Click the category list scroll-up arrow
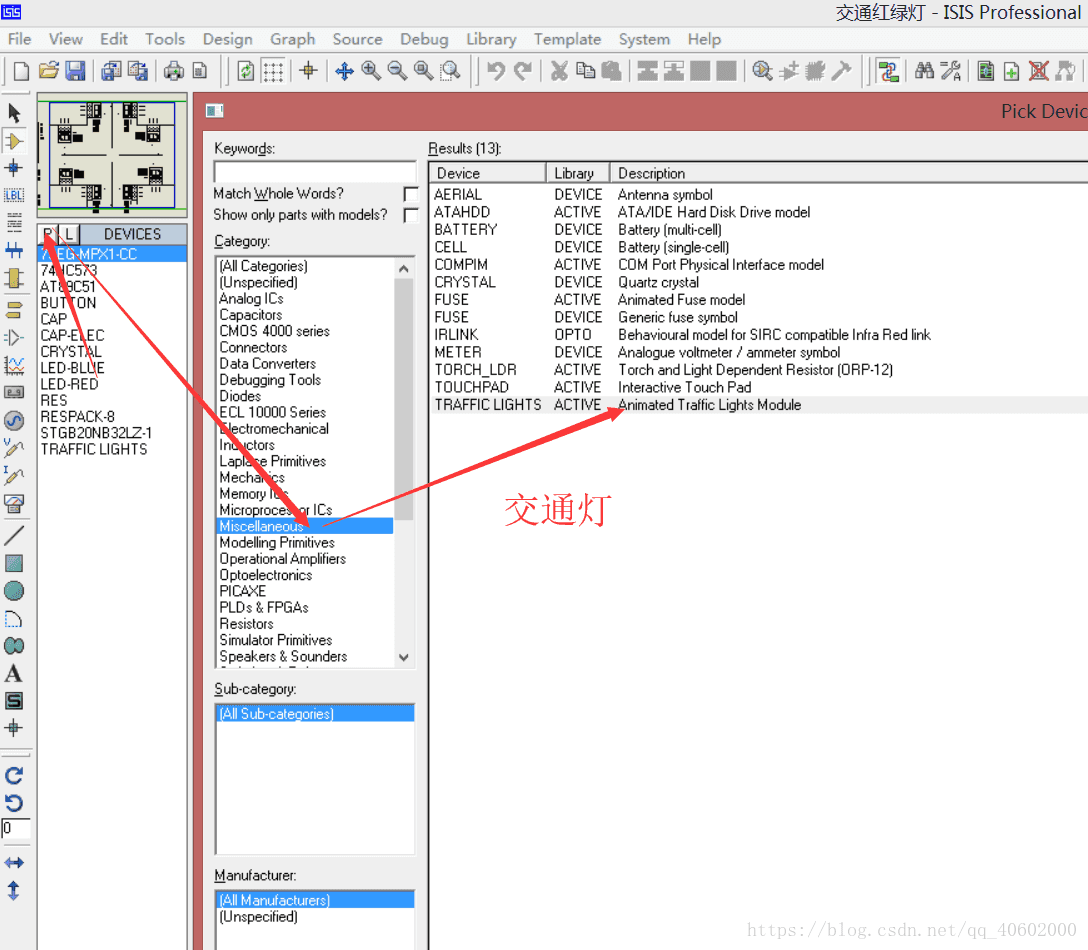1088x950 pixels. click(x=404, y=268)
